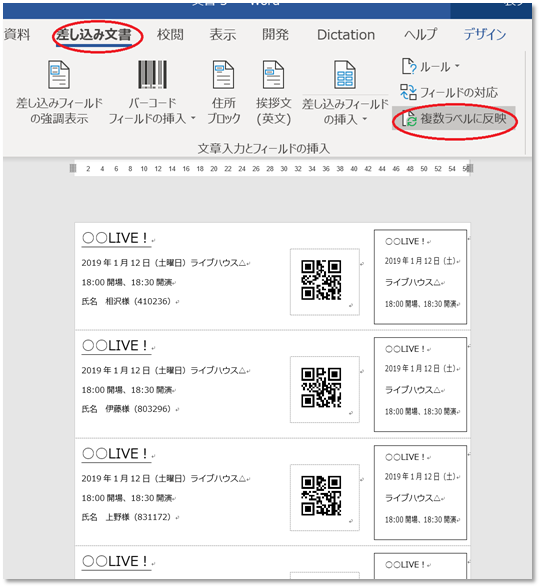Open the 資料 tab
The width and height of the screenshot is (541, 588).
click(16, 35)
